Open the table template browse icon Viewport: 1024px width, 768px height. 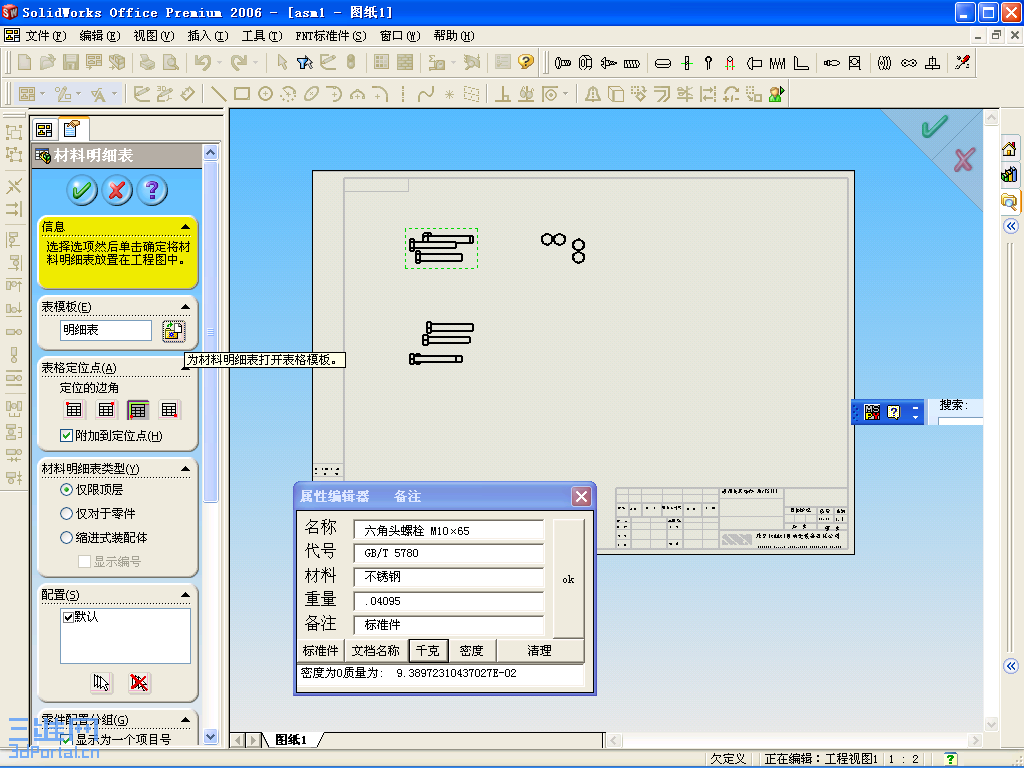pos(173,330)
